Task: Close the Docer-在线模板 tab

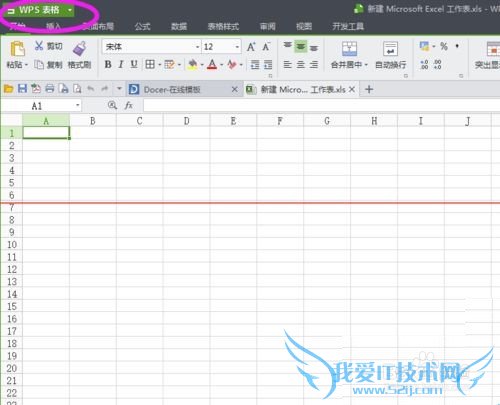Action: [x=235, y=89]
